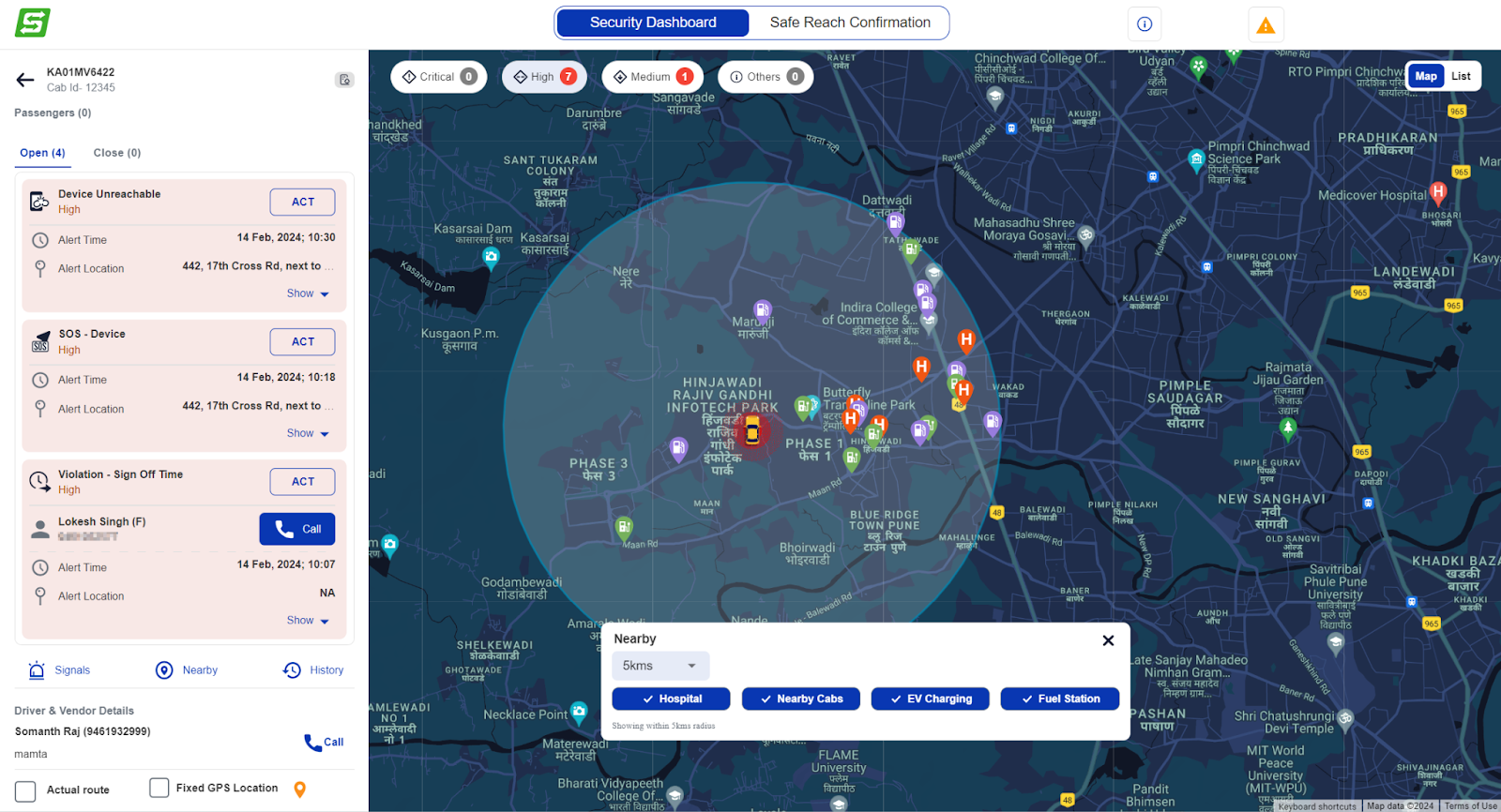Close the Nearby panel
This screenshot has width=1501, height=812.
click(1108, 640)
